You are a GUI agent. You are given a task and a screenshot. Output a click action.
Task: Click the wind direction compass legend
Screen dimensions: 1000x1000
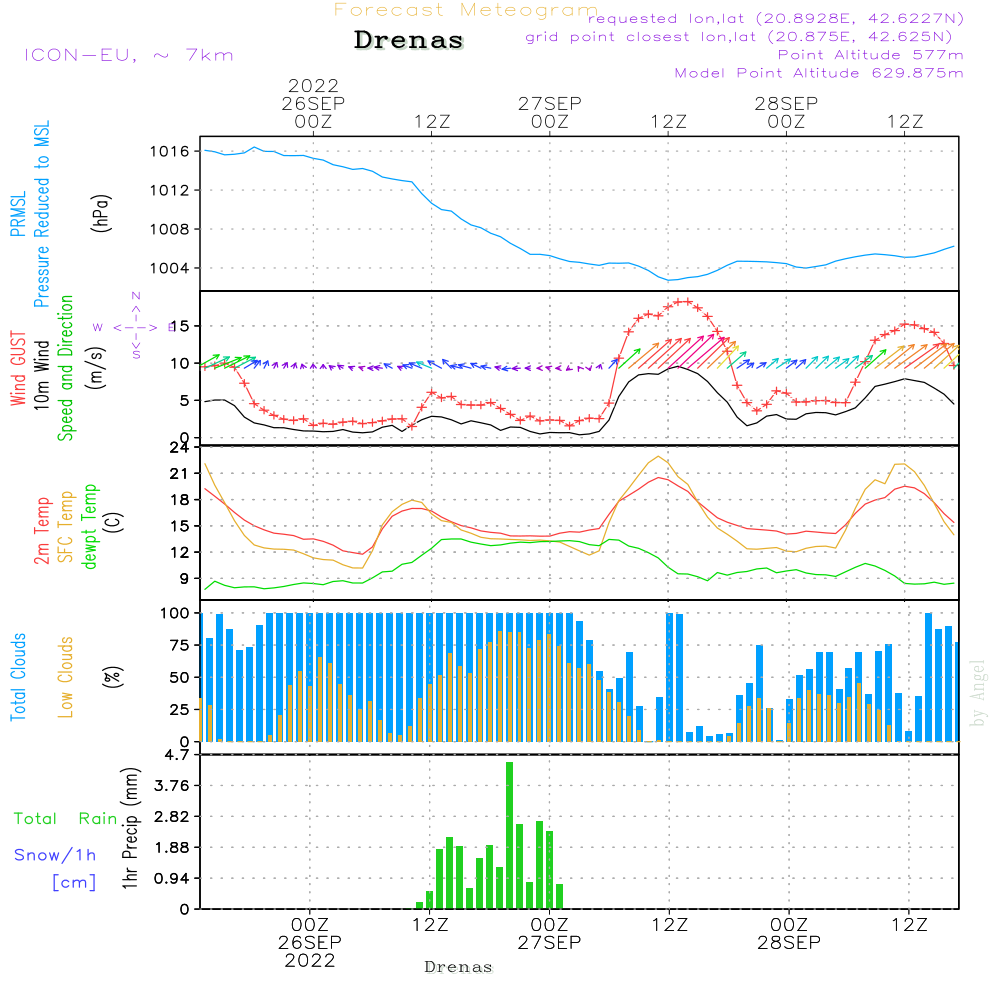pyautogui.click(x=135, y=327)
